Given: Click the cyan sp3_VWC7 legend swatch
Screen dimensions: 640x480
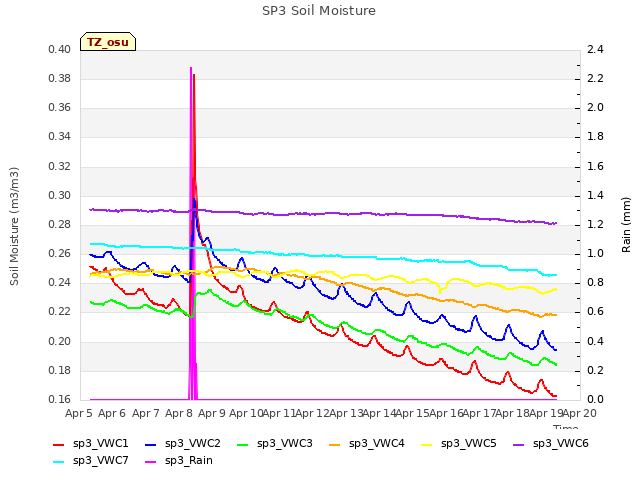Looking at the screenshot, I should click(x=59, y=462).
